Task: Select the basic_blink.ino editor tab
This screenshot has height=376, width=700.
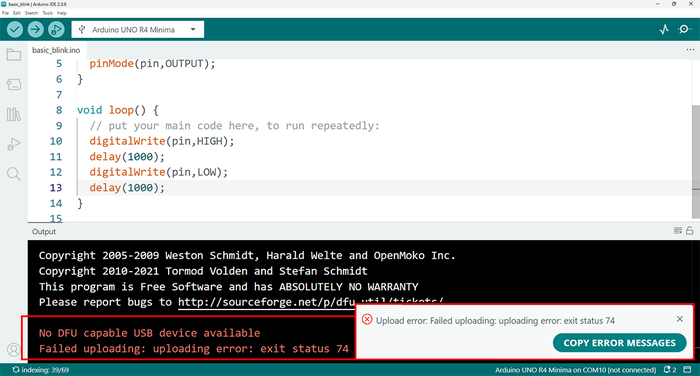Action: click(56, 50)
